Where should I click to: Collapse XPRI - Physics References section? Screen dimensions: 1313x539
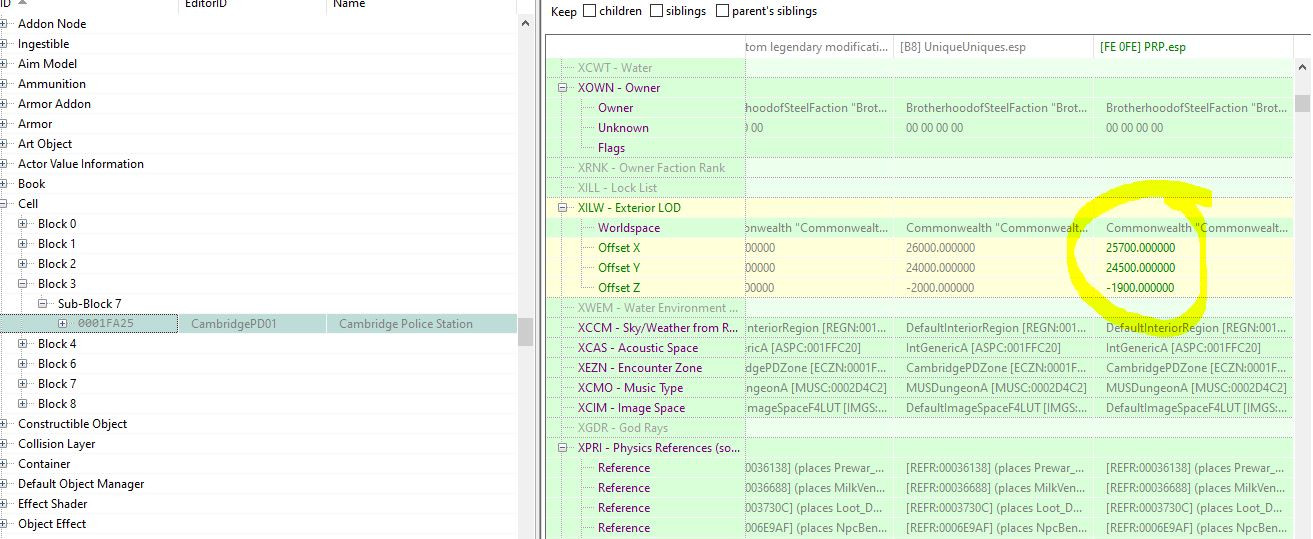coord(564,448)
